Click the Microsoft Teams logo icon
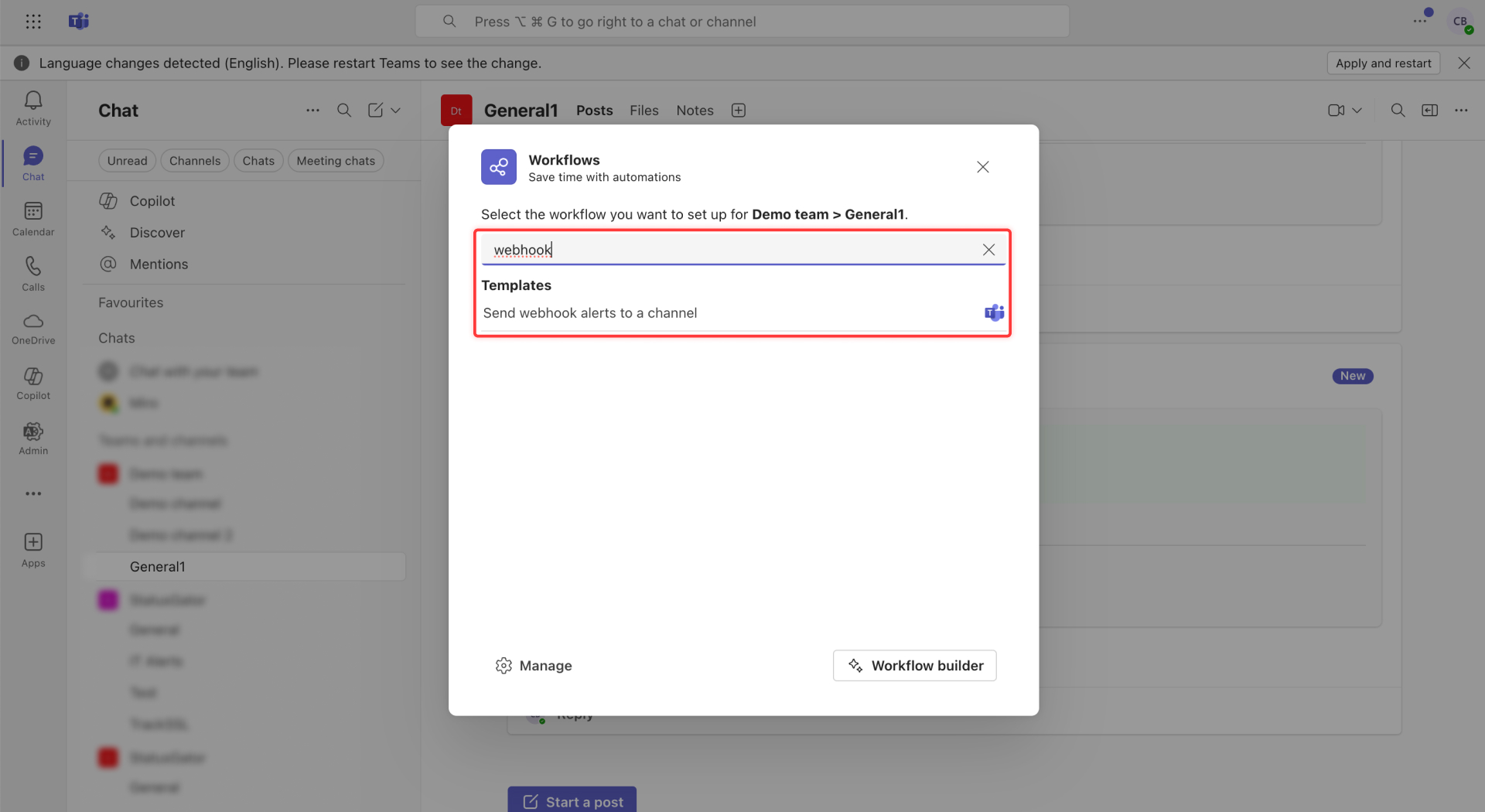Image resolution: width=1485 pixels, height=812 pixels. 79,22
